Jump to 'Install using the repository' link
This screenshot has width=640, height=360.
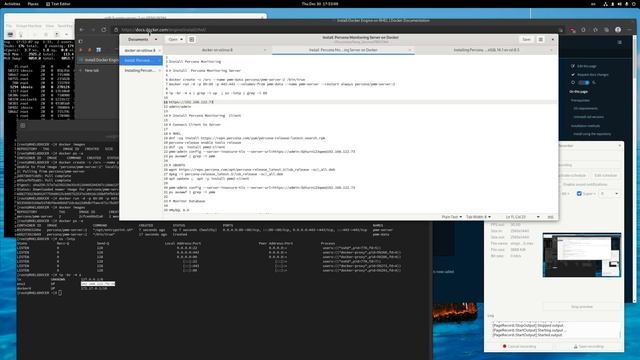(592, 134)
